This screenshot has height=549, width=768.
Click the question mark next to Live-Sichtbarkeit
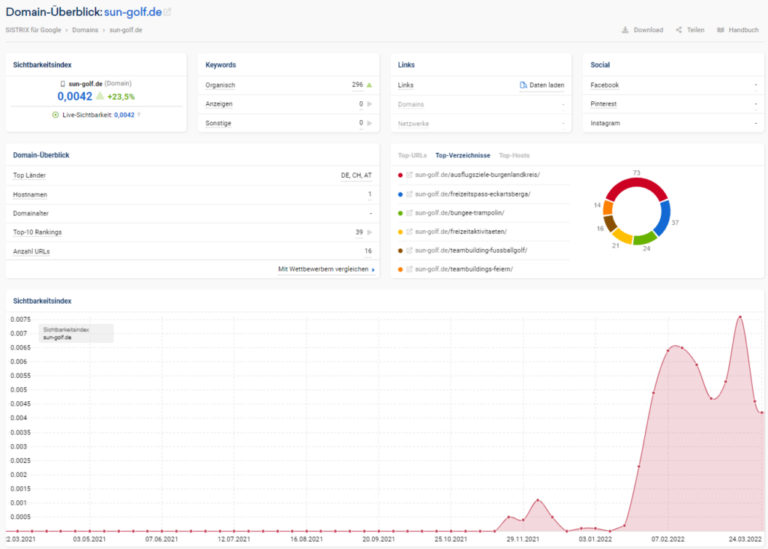coord(139,115)
